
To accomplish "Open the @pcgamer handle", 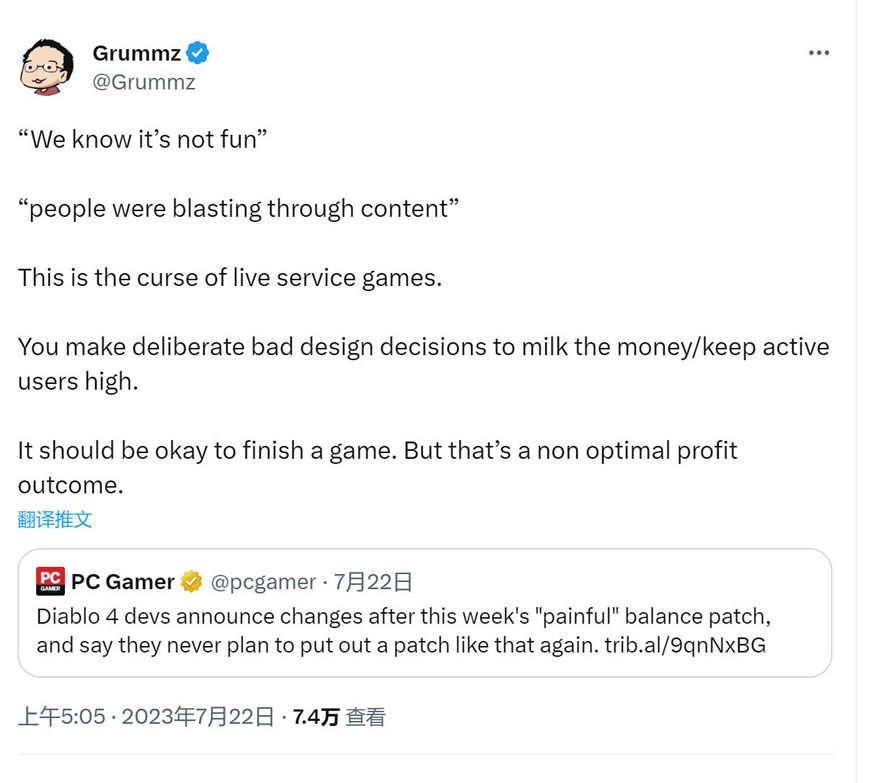I will (262, 582).
